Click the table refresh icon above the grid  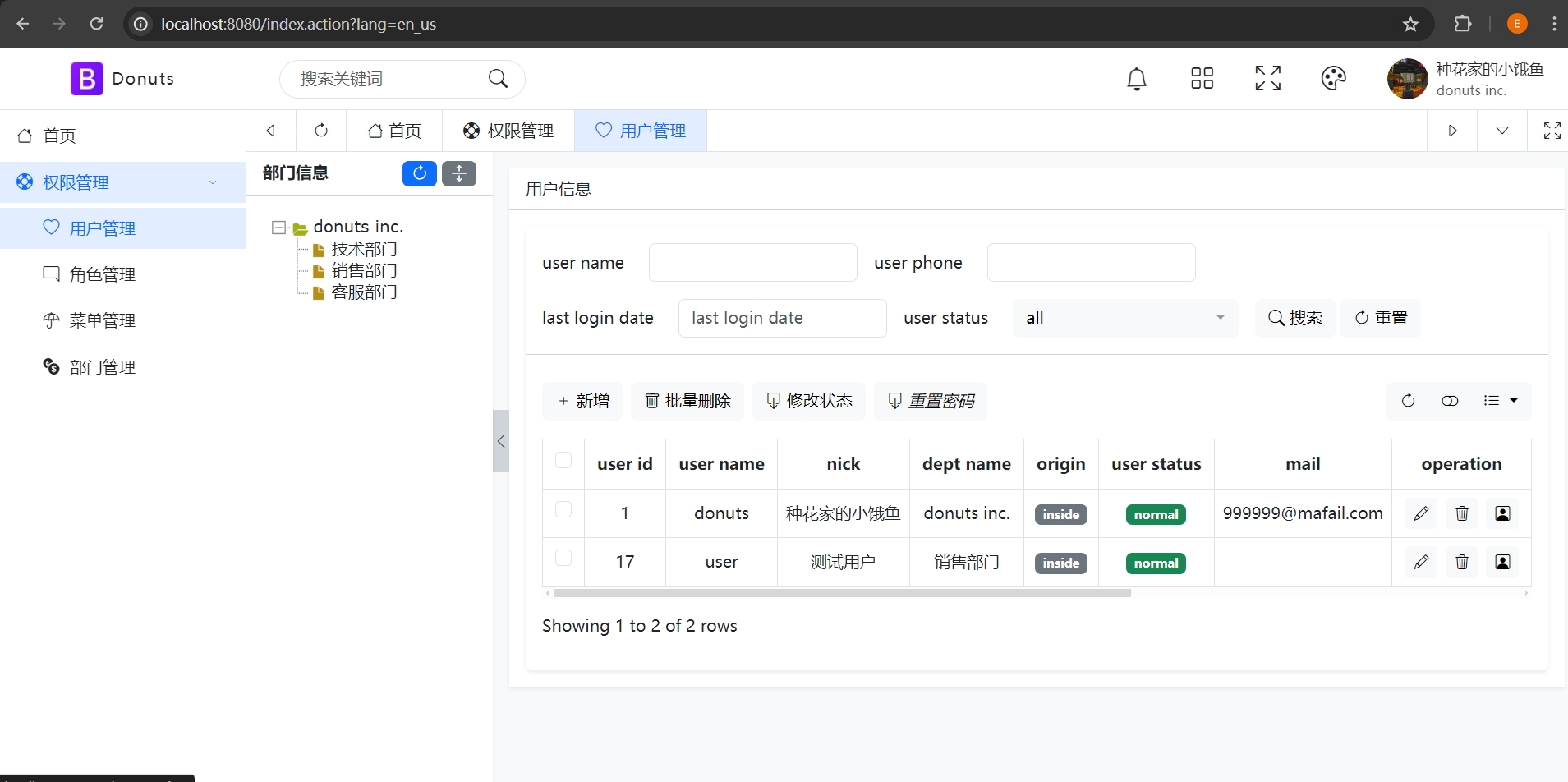tap(1408, 401)
